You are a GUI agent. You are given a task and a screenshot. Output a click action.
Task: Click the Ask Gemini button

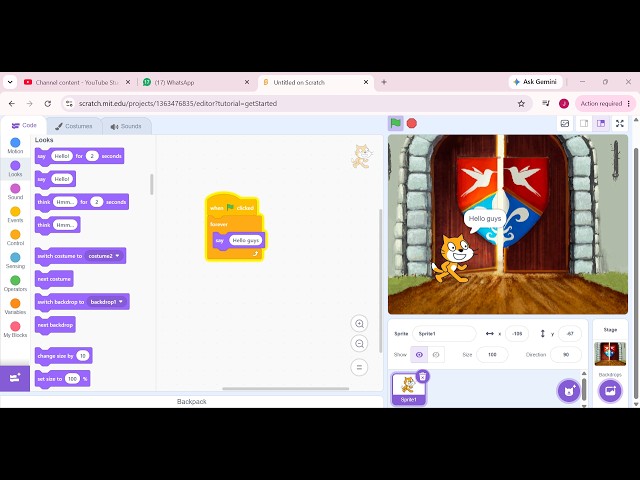coord(535,82)
